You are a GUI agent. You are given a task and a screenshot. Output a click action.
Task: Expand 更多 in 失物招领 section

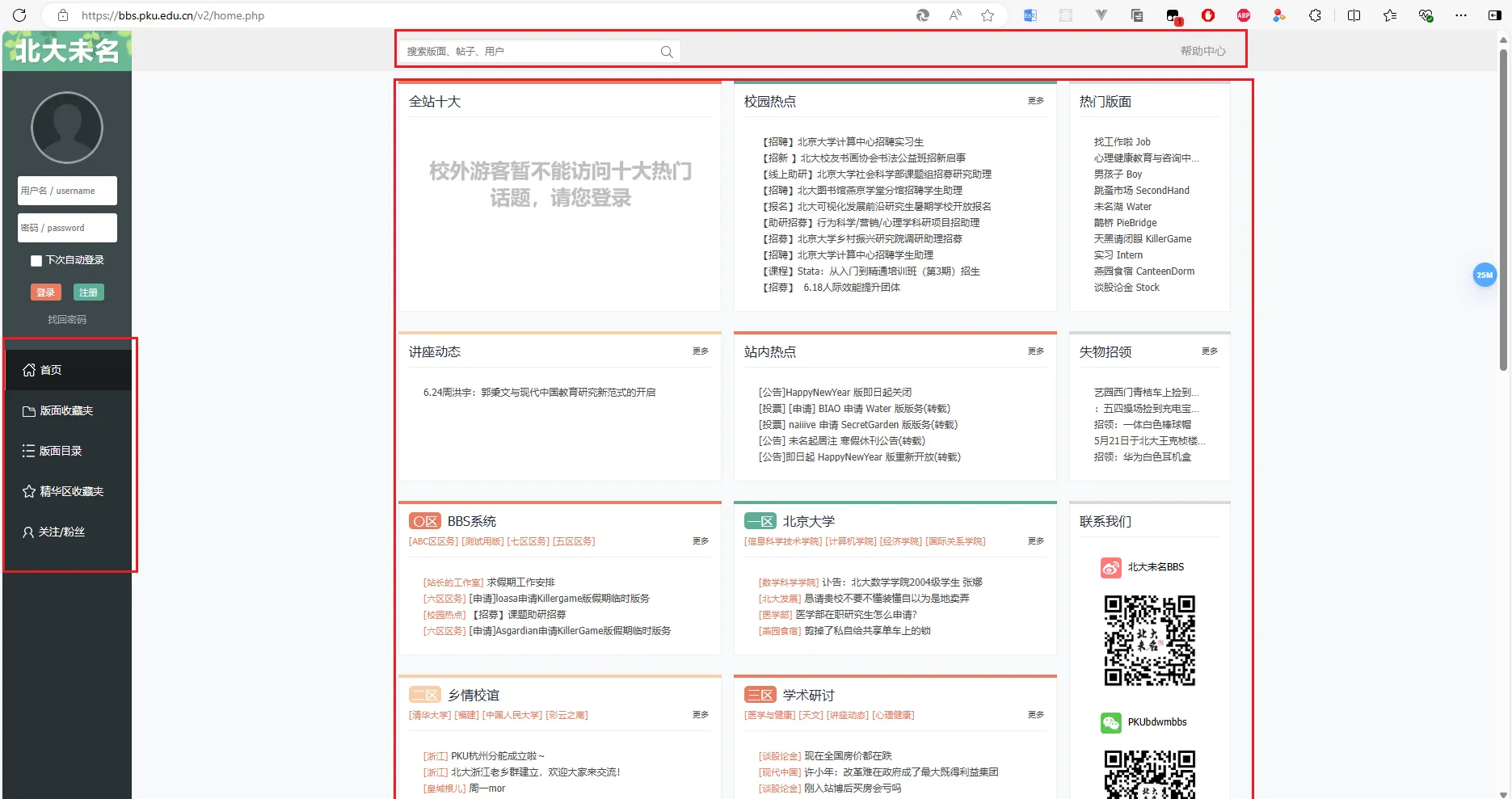(x=1210, y=351)
